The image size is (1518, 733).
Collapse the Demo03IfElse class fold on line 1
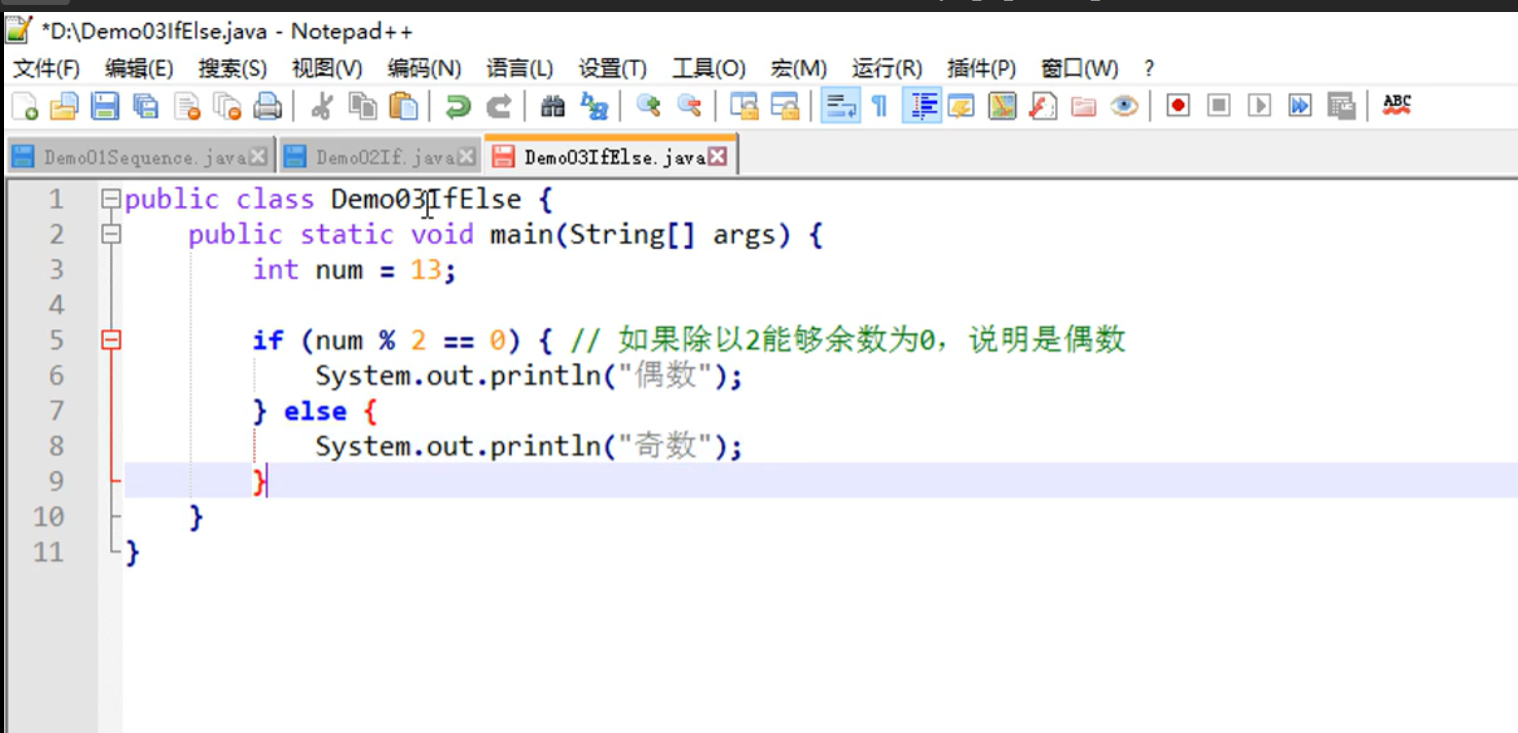pyautogui.click(x=110, y=199)
